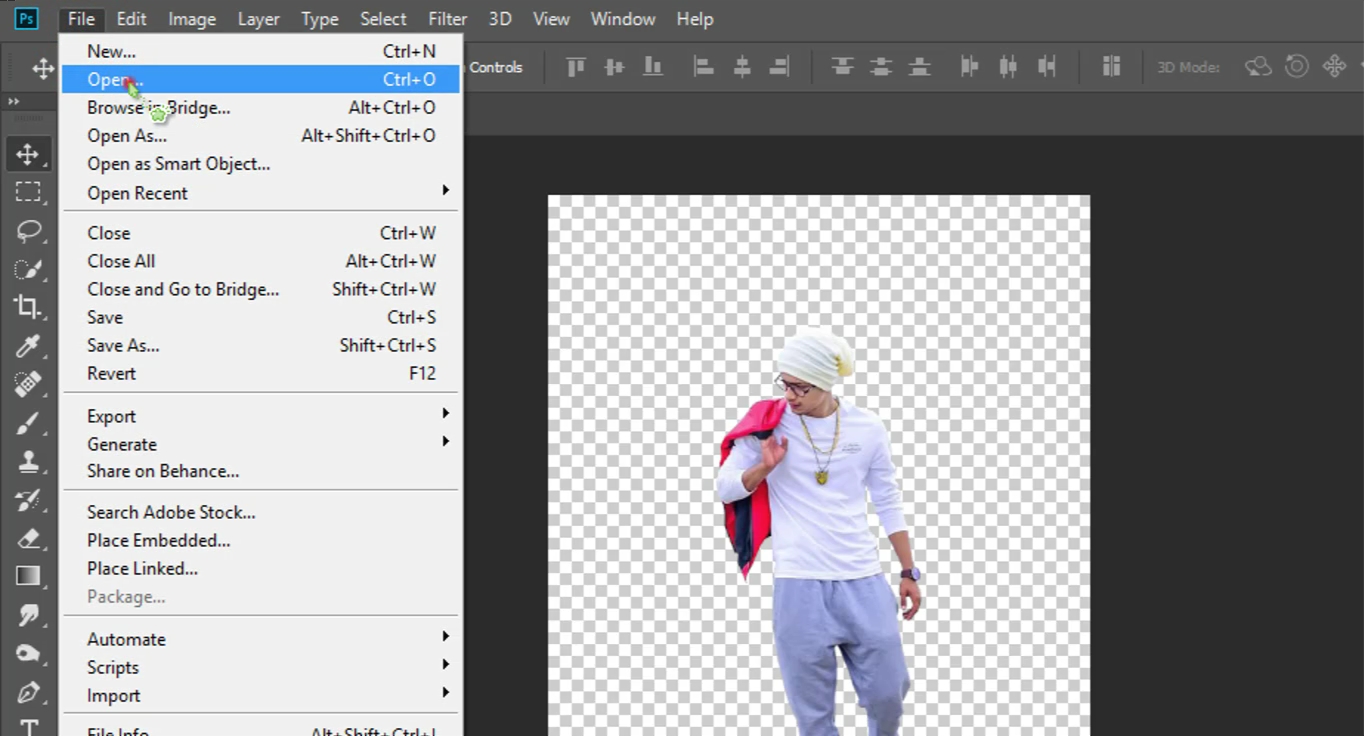
Task: Switch to the Eraser tool
Action: 28,538
